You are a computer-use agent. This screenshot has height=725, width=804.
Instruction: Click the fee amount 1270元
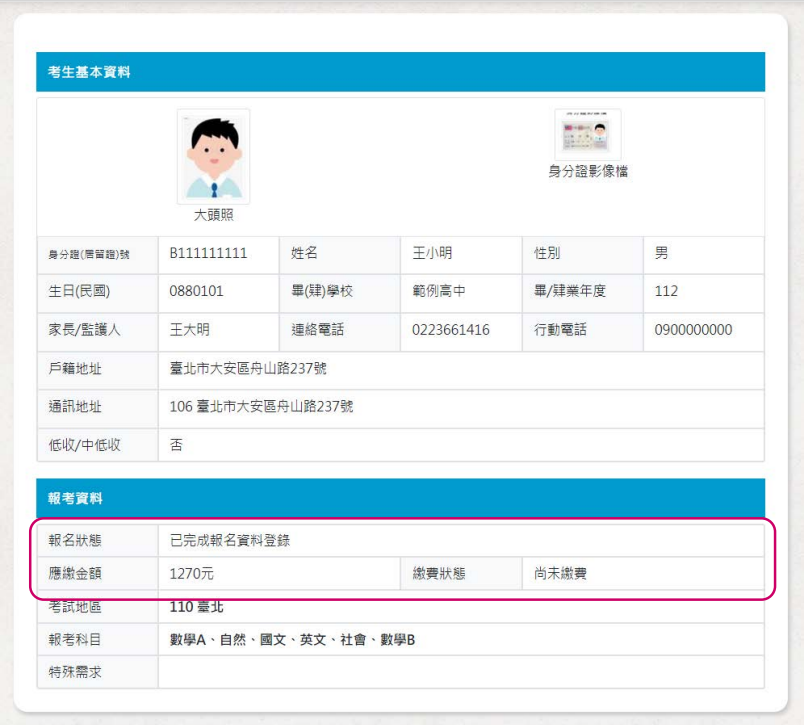192,574
